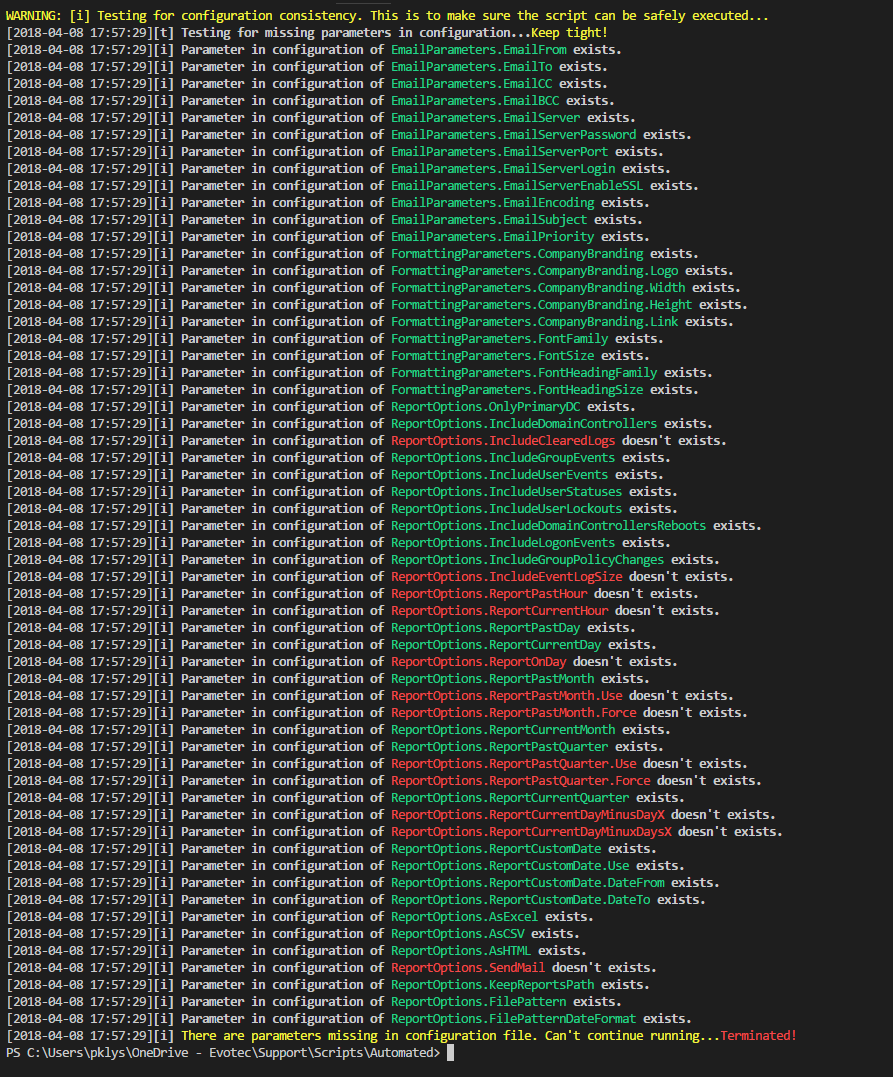Click the PS C:\Users\pklys path prompt text
This screenshot has height=1077, width=893.
pyautogui.click(x=222, y=1053)
